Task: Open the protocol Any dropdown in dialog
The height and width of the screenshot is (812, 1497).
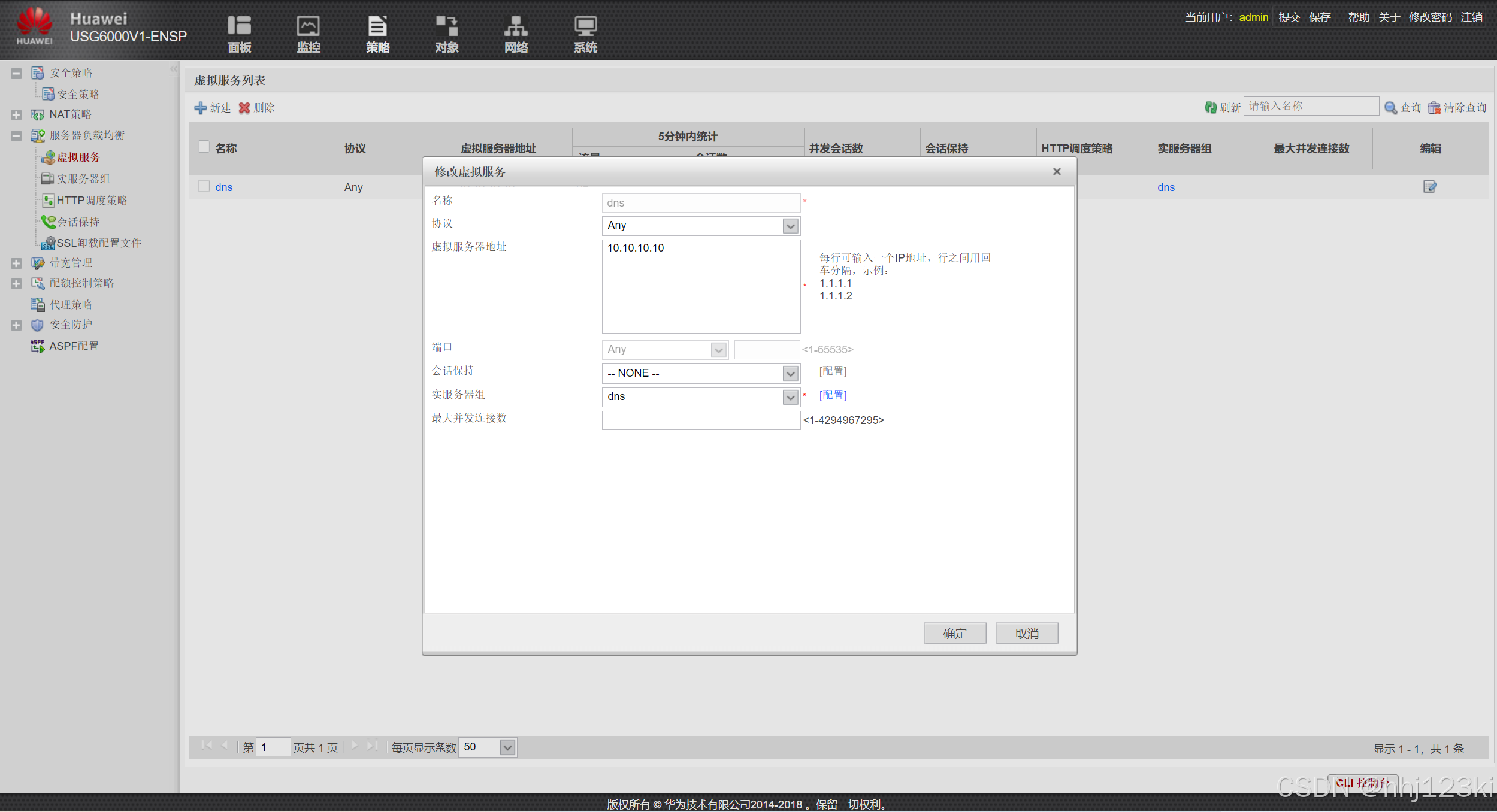Action: point(790,226)
